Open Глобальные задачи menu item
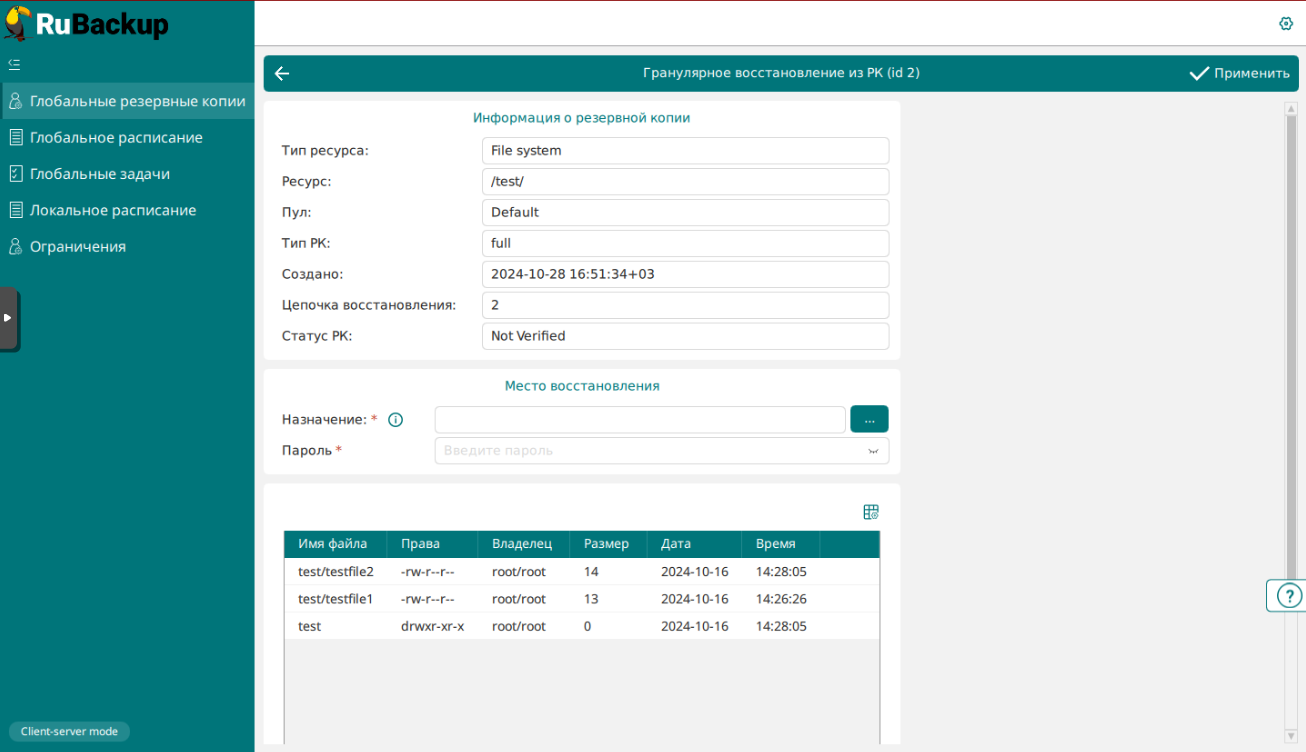 tap(100, 174)
